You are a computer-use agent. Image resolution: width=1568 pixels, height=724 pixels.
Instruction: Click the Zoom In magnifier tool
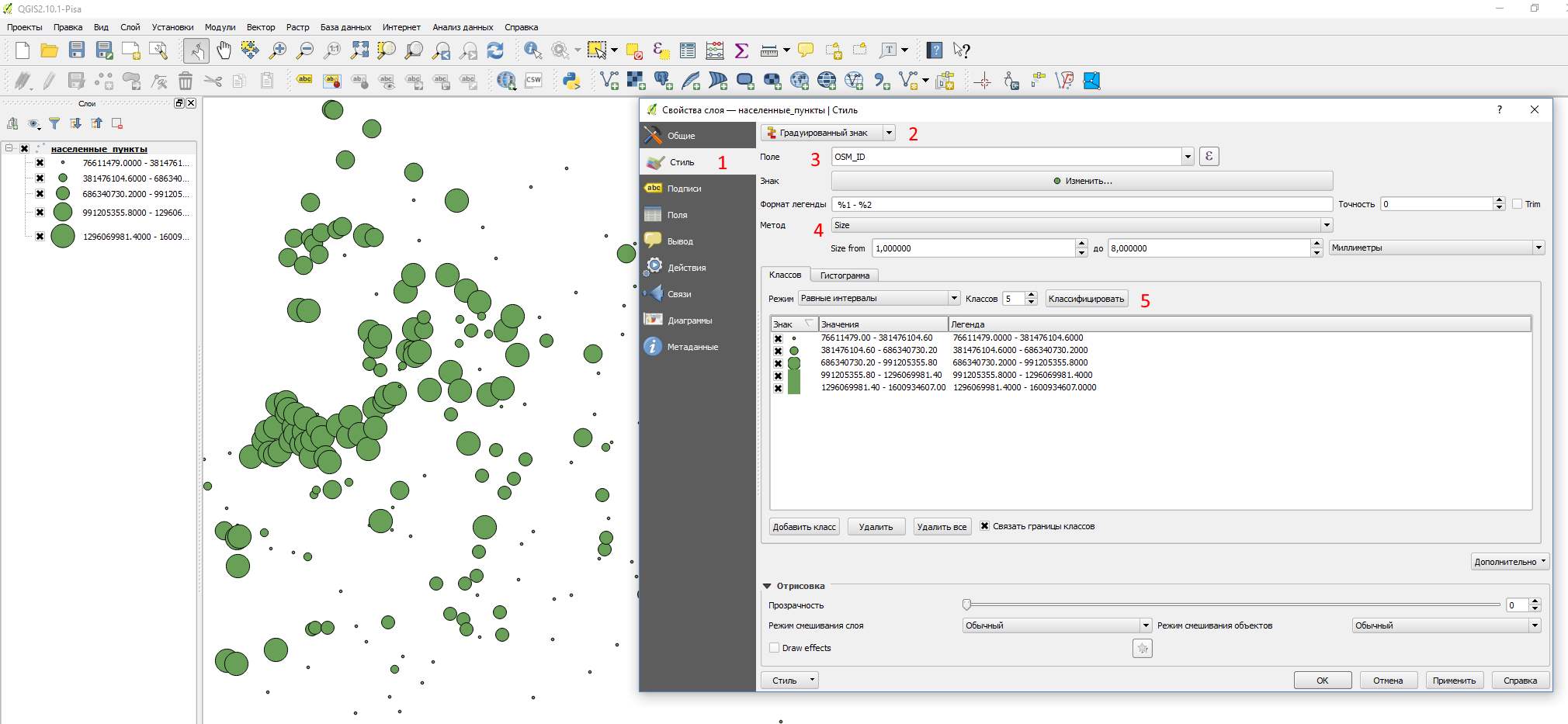tap(277, 51)
